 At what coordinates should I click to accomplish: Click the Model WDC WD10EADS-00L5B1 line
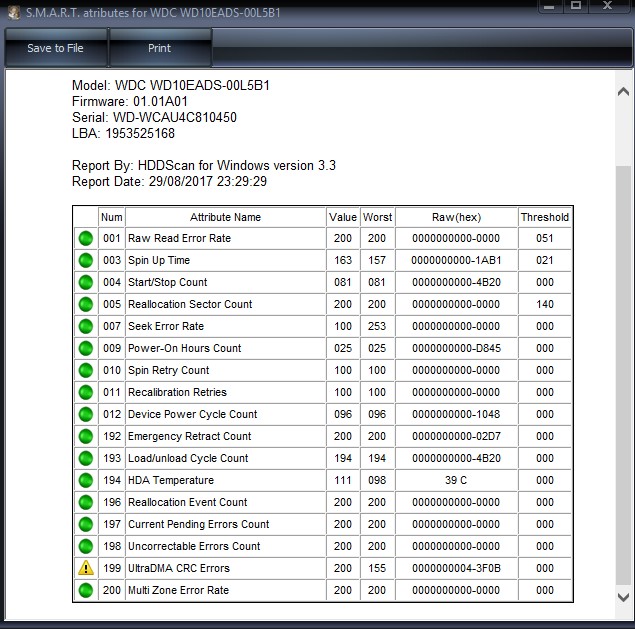click(171, 85)
